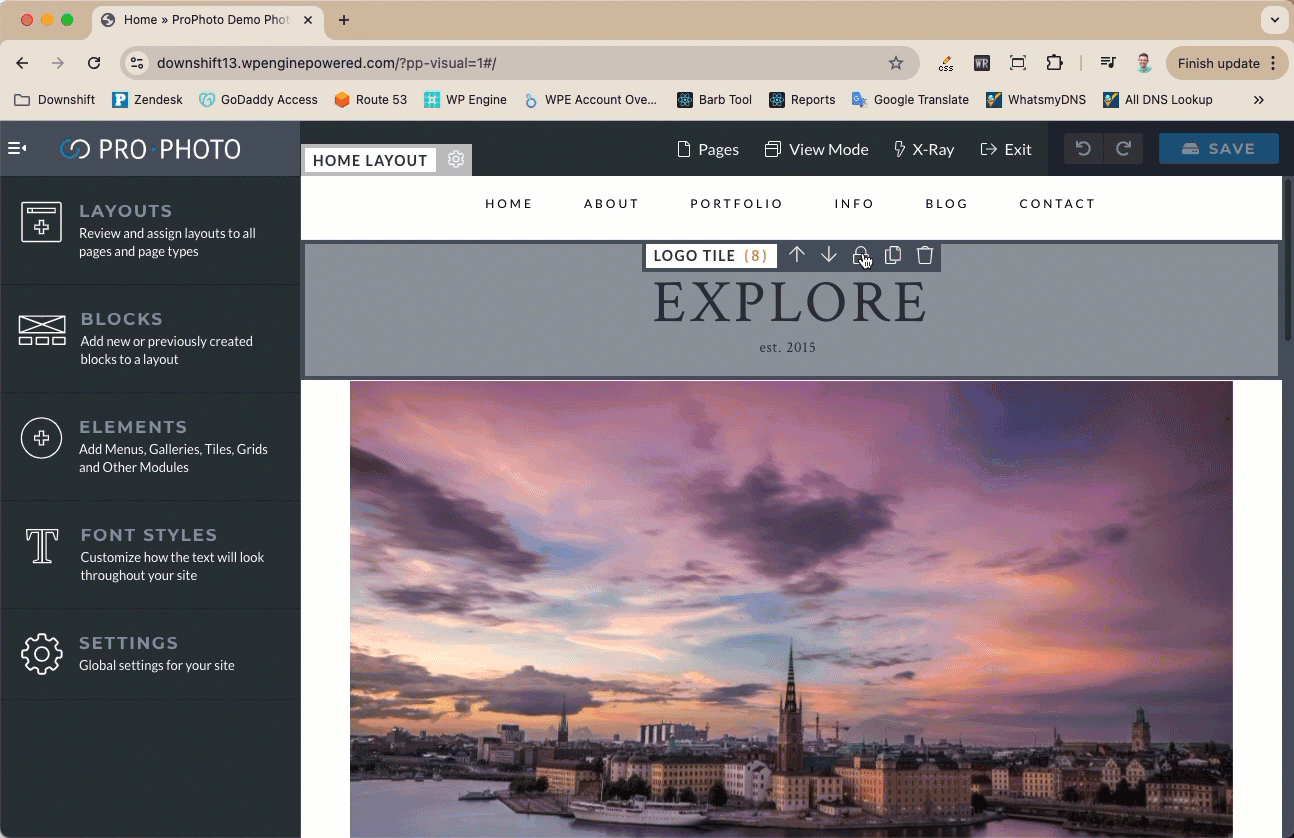Viewport: 1294px width, 838px height.
Task: Select the 'est. 2015' tagline text
Action: click(x=788, y=348)
